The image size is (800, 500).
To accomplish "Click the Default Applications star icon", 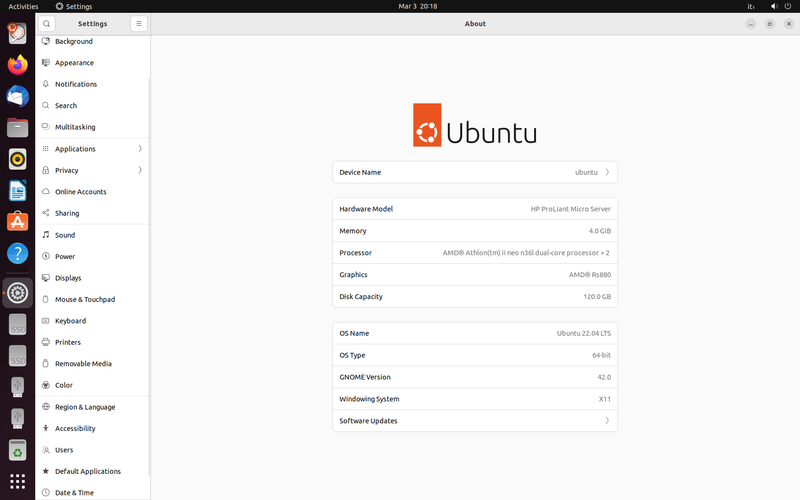I will [46, 471].
